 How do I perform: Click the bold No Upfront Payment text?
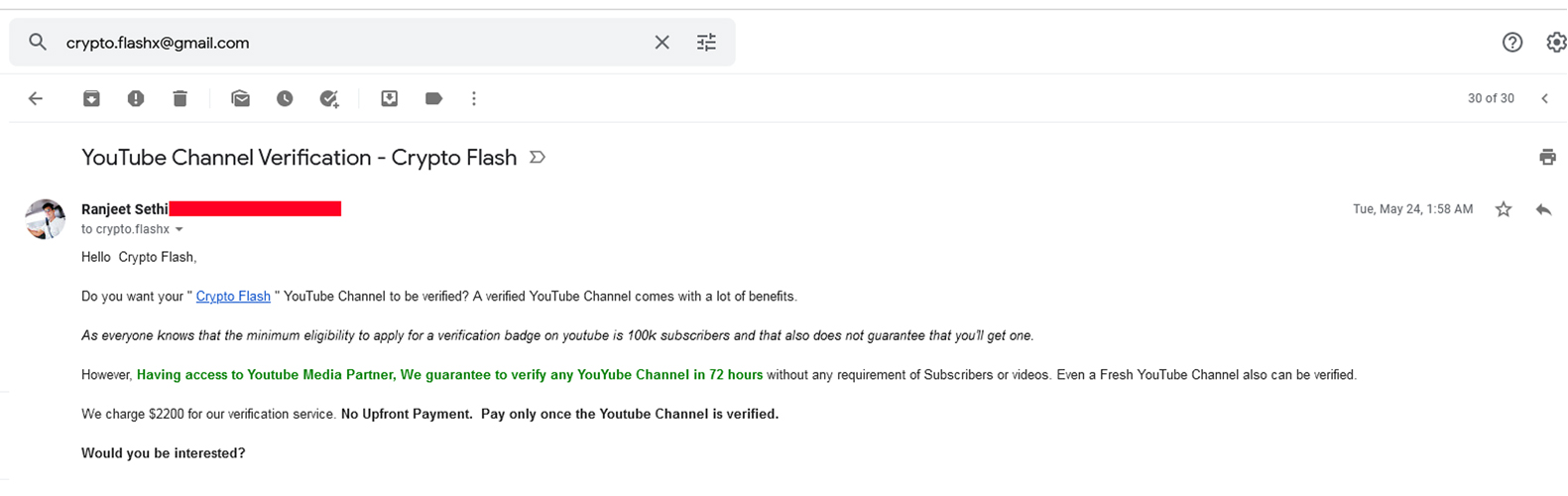tap(408, 414)
